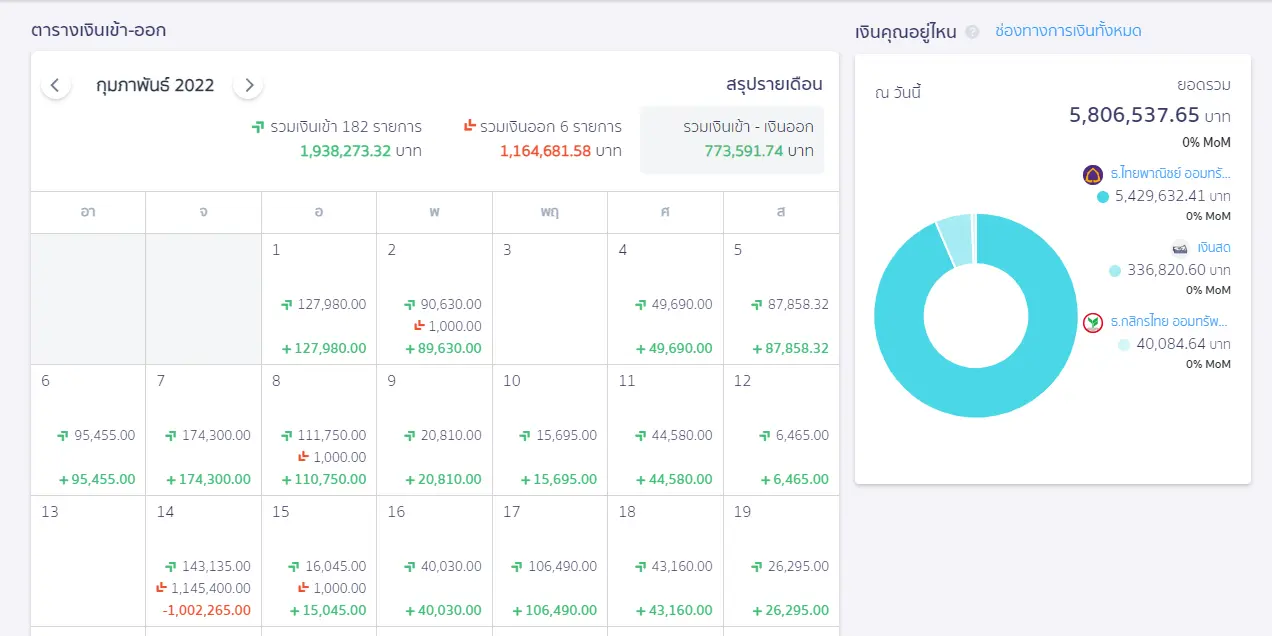Open ธ.กสิกรไทย ออมทรัพย์ account link
1272x636 pixels.
click(x=1169, y=321)
